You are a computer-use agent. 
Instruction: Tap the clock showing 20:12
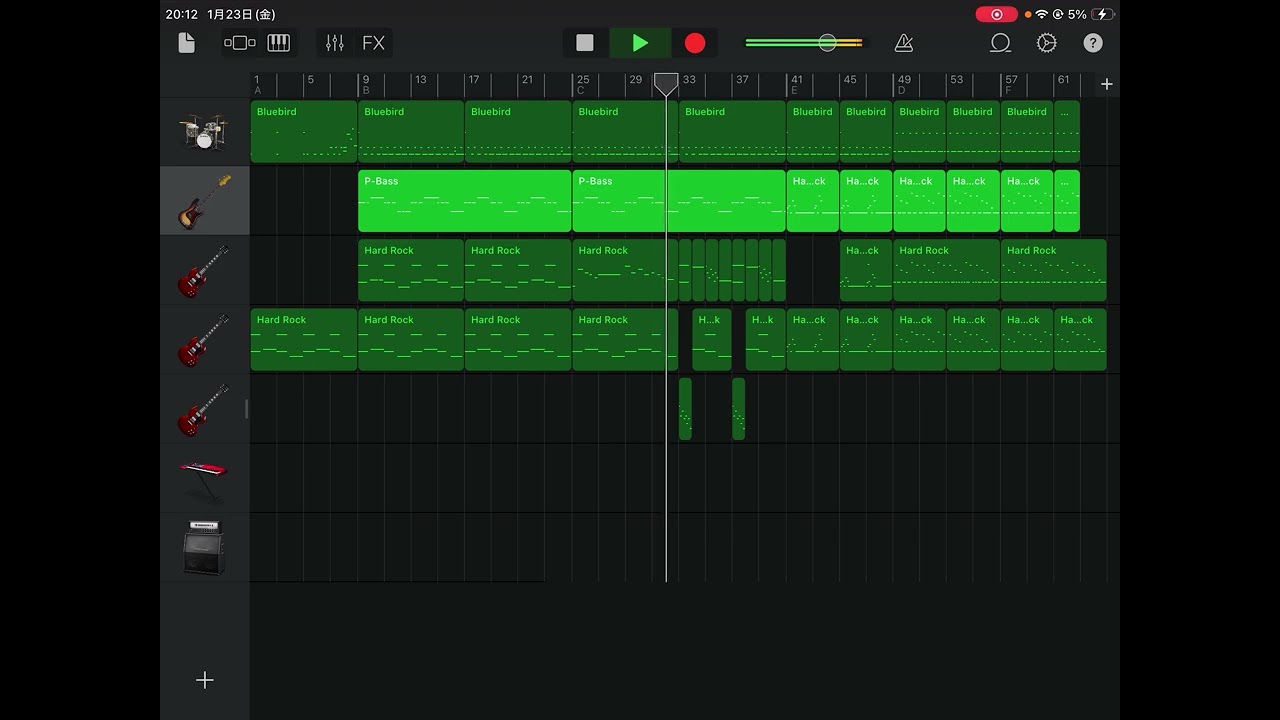click(x=182, y=14)
